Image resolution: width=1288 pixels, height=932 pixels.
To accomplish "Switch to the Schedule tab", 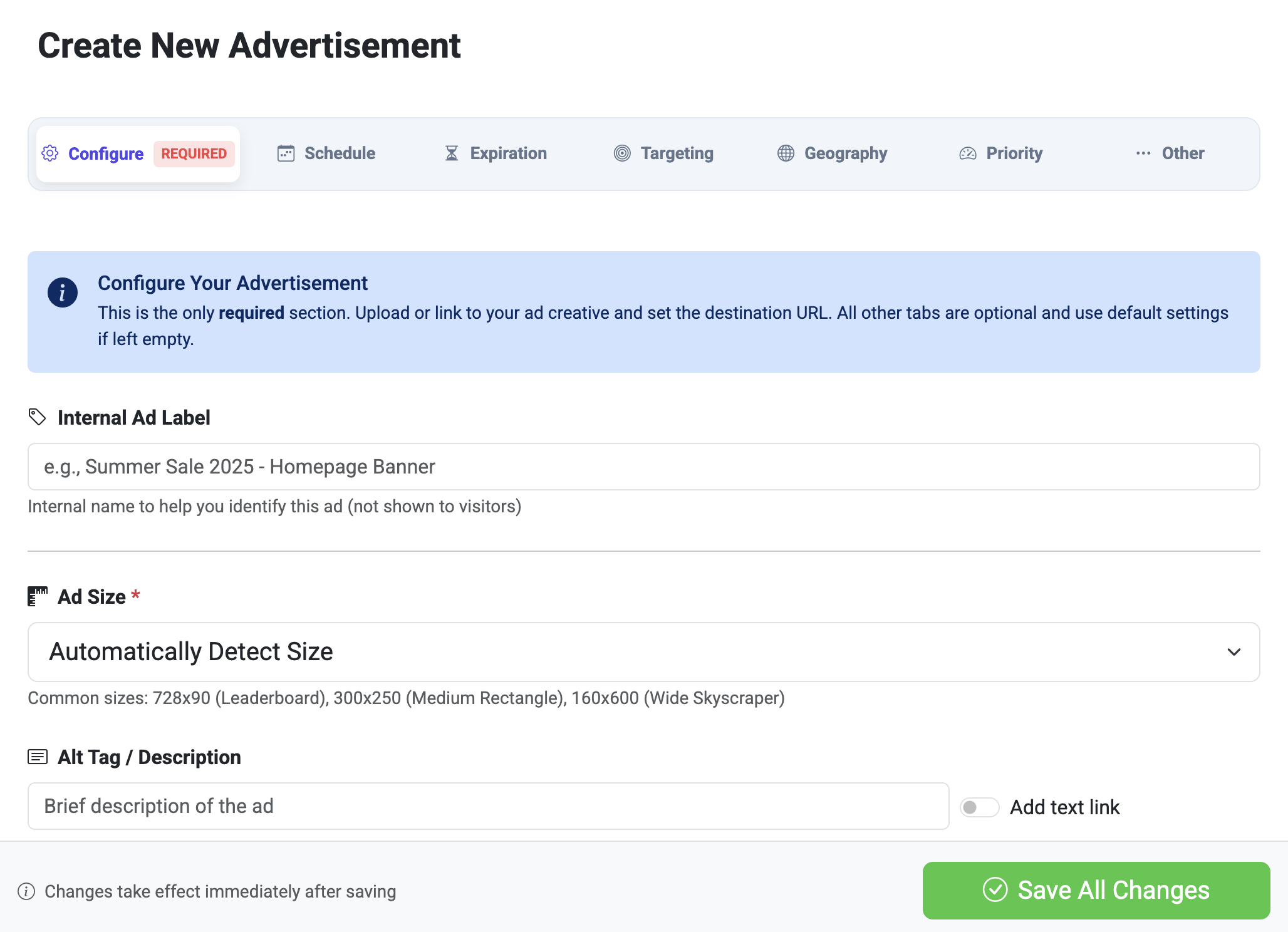I will (340, 153).
